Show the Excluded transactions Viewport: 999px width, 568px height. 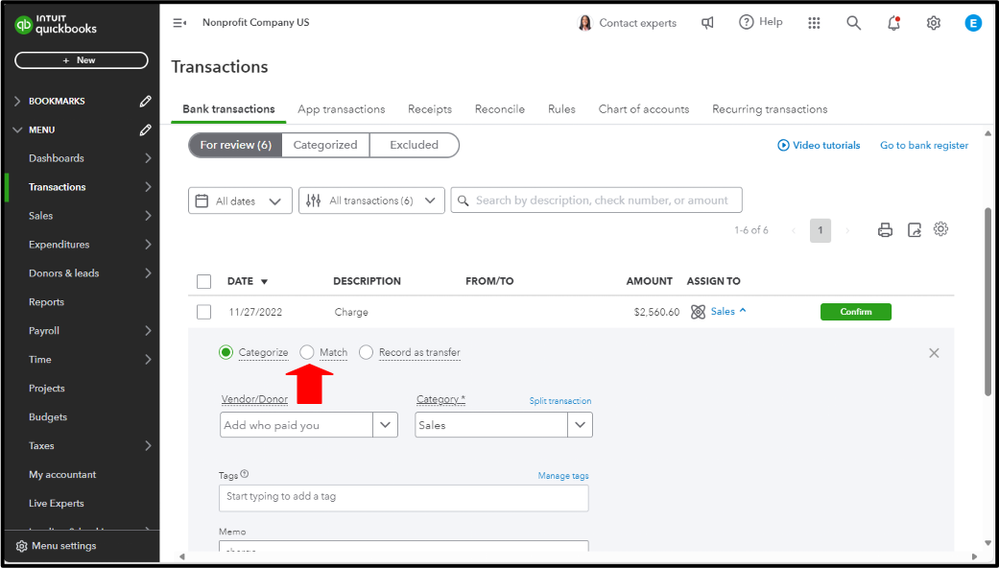tap(414, 145)
